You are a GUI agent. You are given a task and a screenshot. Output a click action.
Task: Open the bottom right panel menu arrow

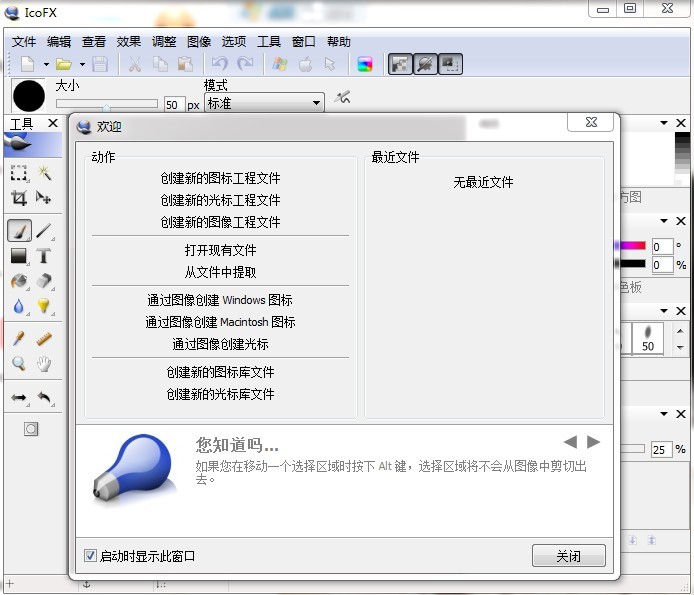[663, 414]
